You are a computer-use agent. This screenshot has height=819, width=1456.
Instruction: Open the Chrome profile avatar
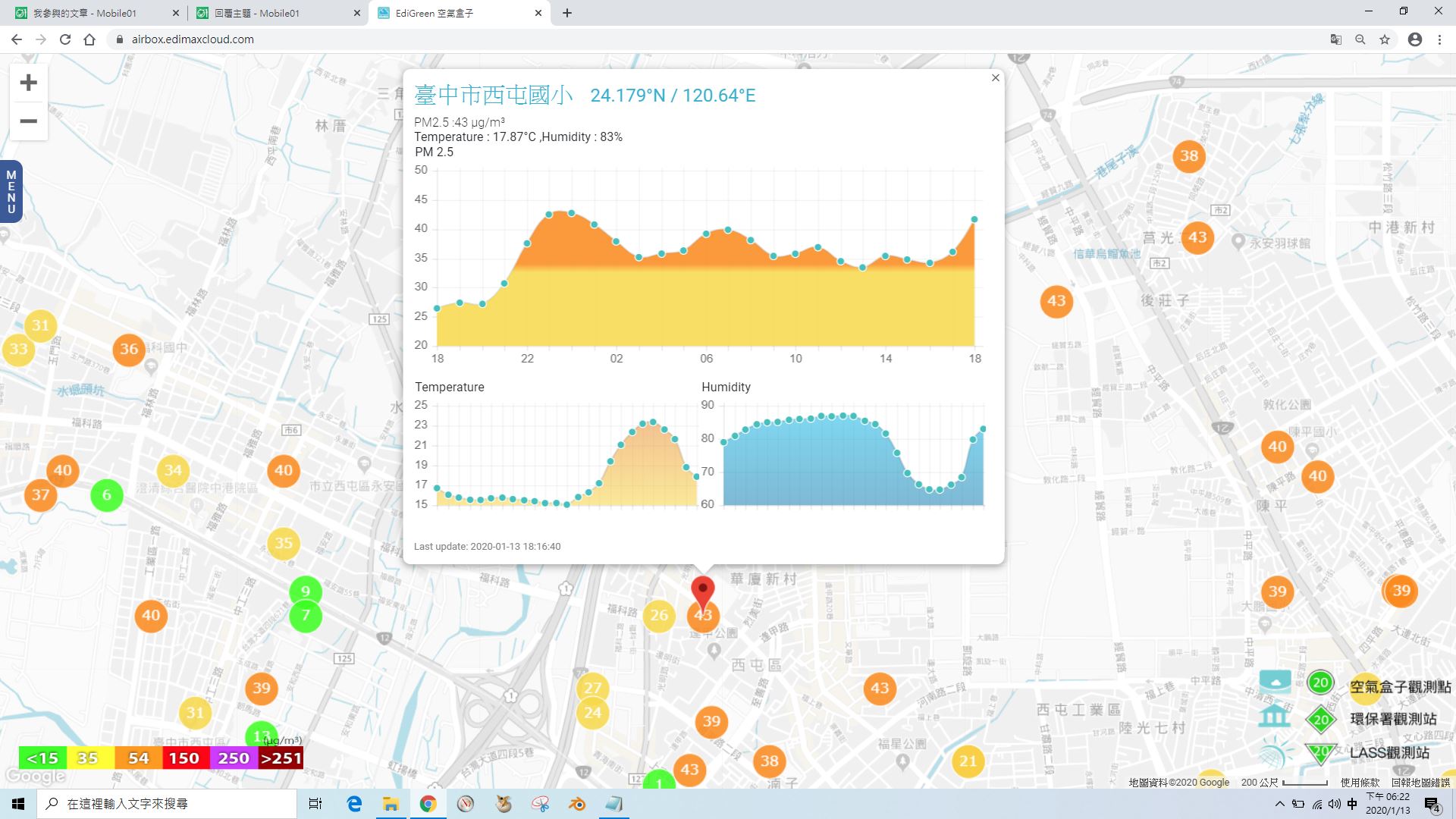coord(1415,39)
